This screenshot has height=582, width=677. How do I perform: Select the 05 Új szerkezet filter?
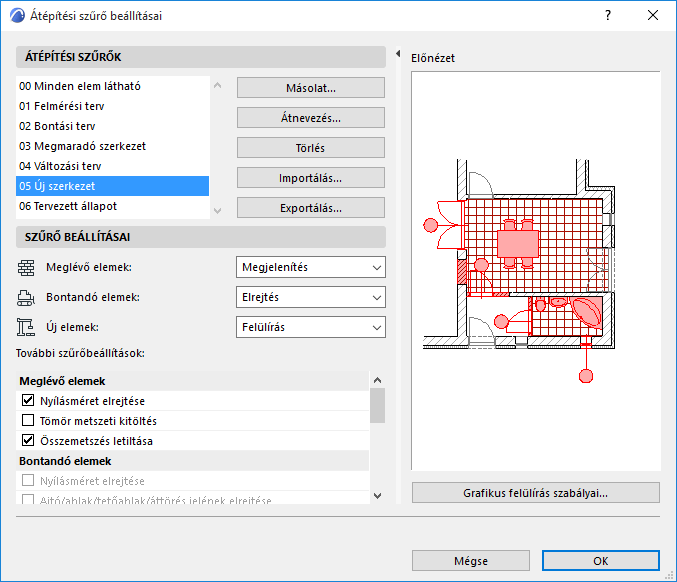pos(112,186)
